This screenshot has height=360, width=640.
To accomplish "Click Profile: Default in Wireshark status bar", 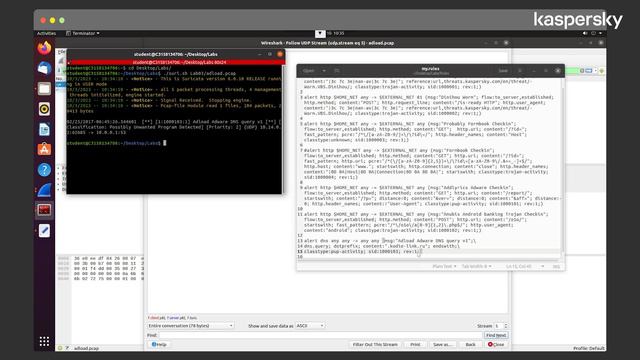I will [x=589, y=348].
